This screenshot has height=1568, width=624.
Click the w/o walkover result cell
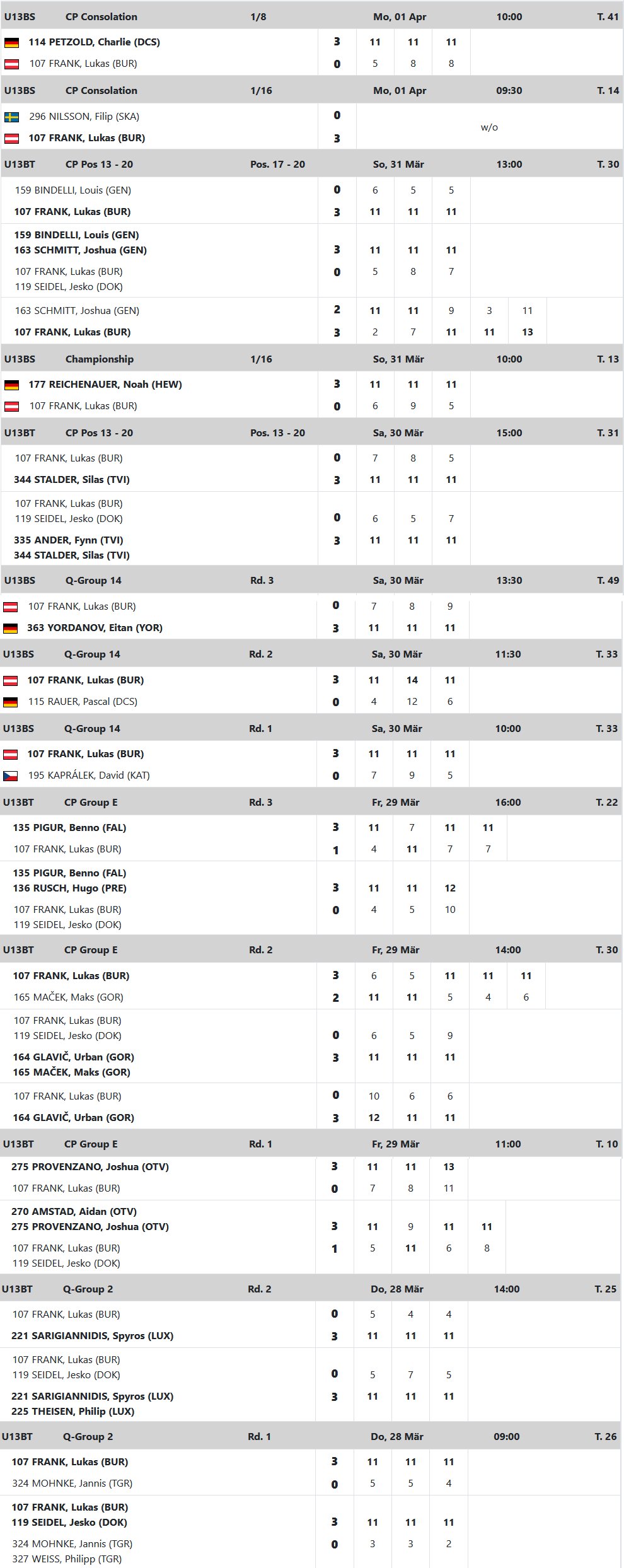489,127
